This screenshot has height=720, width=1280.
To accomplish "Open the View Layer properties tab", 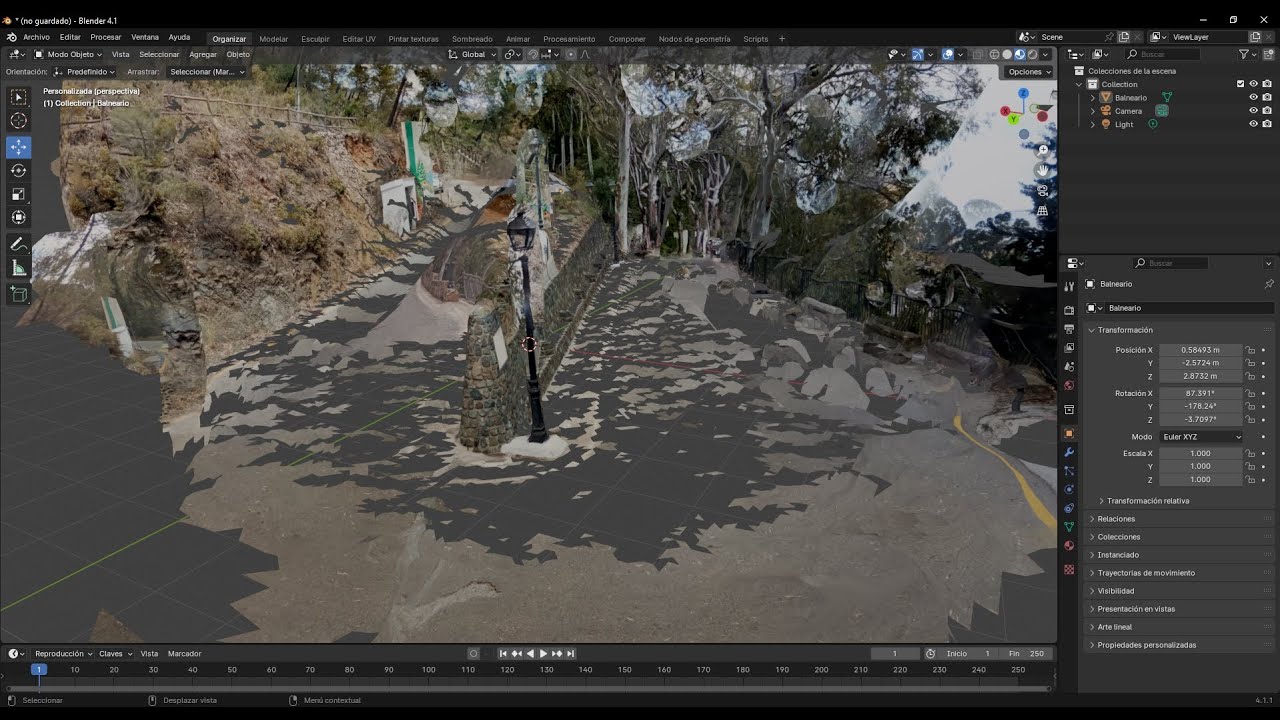I will [1069, 348].
